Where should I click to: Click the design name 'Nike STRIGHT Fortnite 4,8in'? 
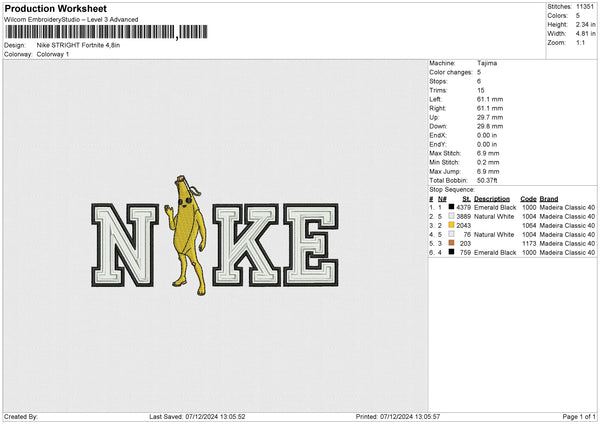(78, 45)
